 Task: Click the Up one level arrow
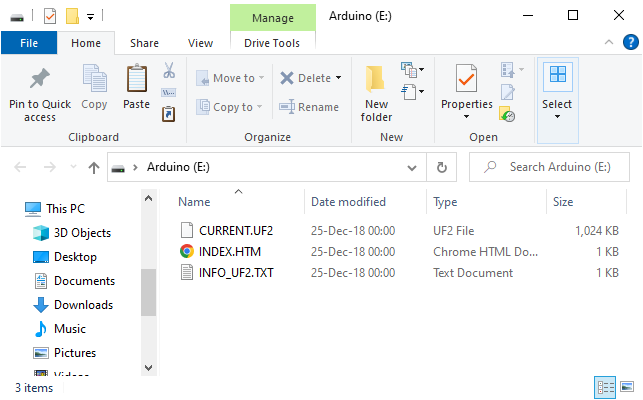pyautogui.click(x=94, y=167)
